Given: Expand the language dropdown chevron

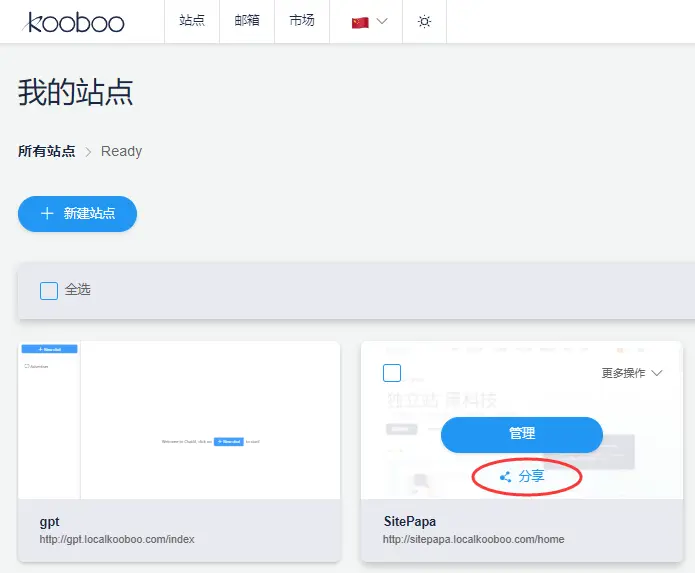Looking at the screenshot, I should [x=382, y=22].
